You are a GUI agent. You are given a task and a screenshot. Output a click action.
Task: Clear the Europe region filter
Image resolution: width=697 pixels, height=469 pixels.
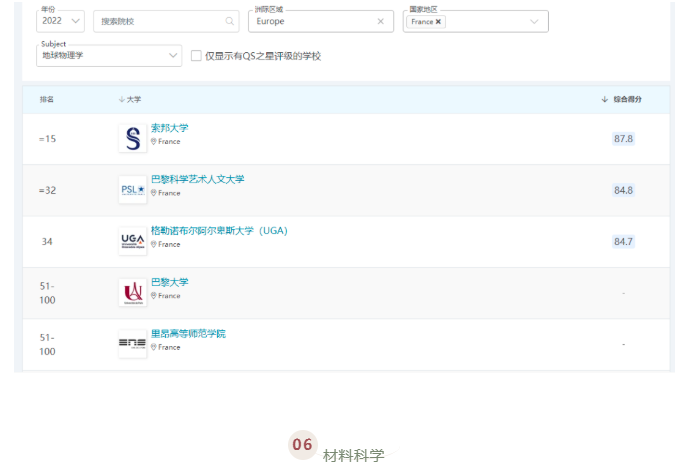(381, 21)
